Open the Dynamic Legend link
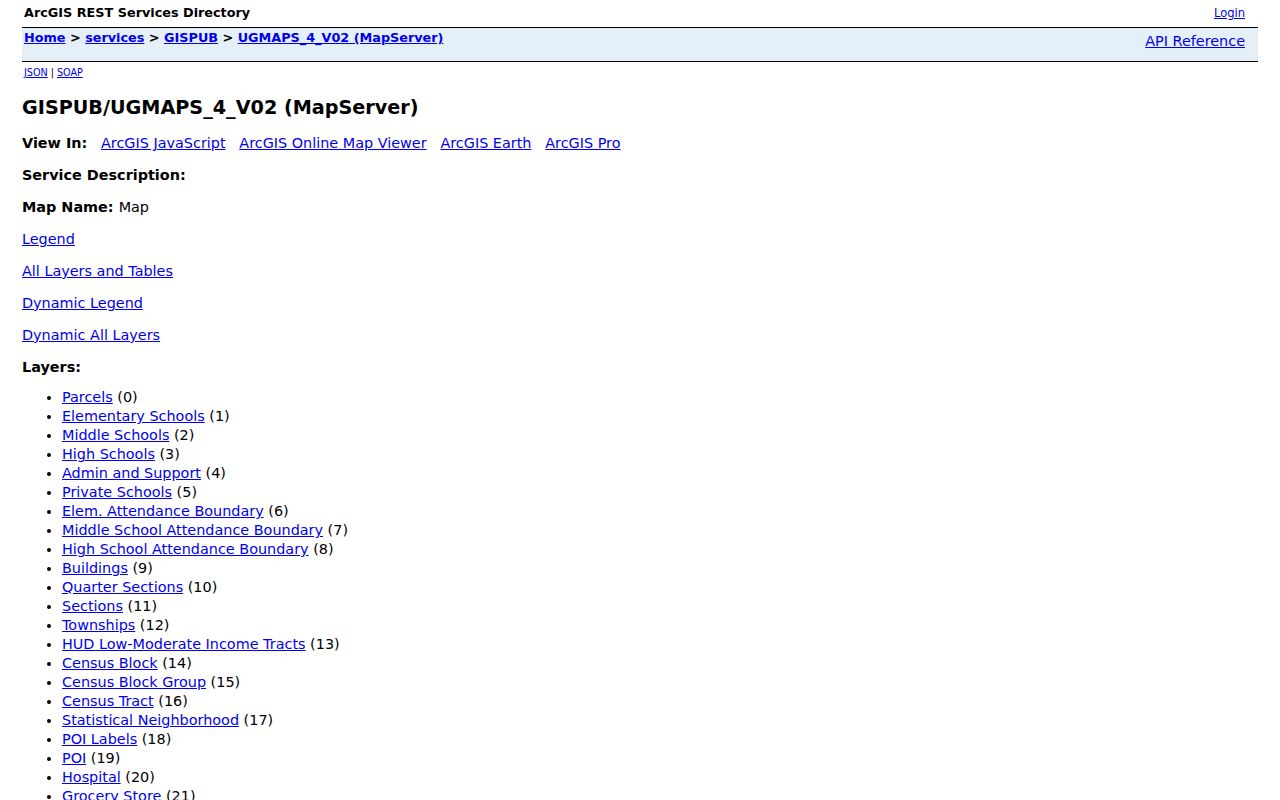 (x=82, y=303)
